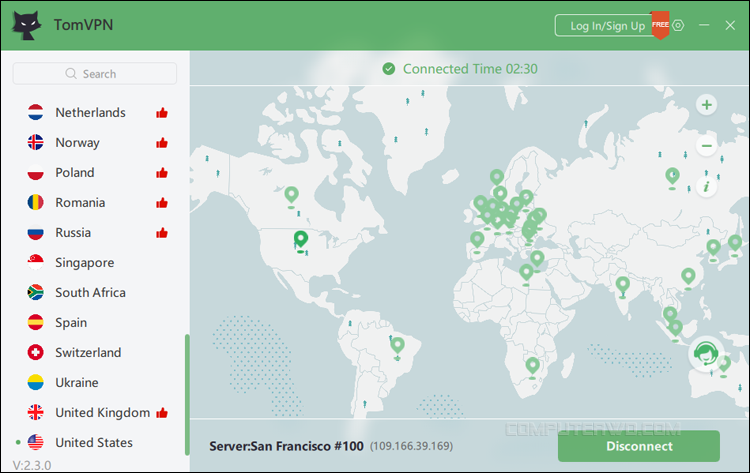Click the Poland flag icon
750x473 pixels.
(x=35, y=173)
